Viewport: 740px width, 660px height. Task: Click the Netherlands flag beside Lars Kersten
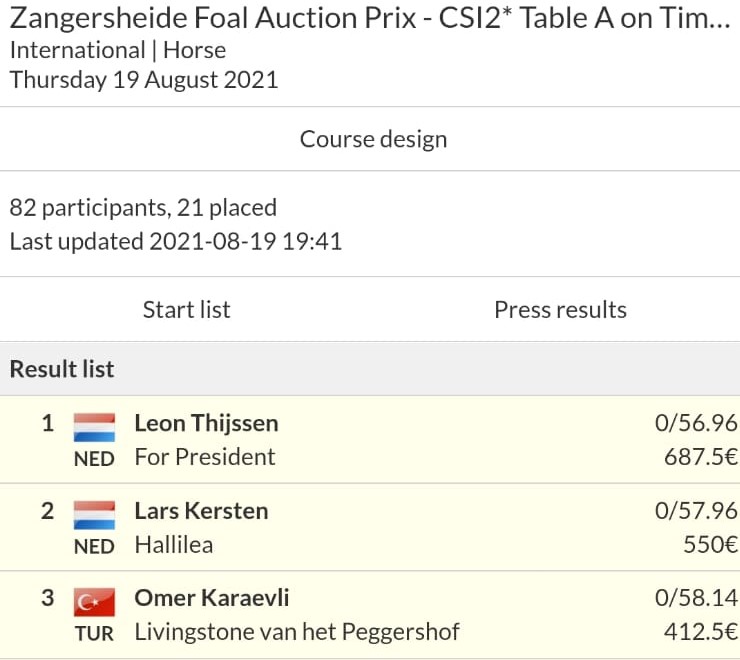94,515
